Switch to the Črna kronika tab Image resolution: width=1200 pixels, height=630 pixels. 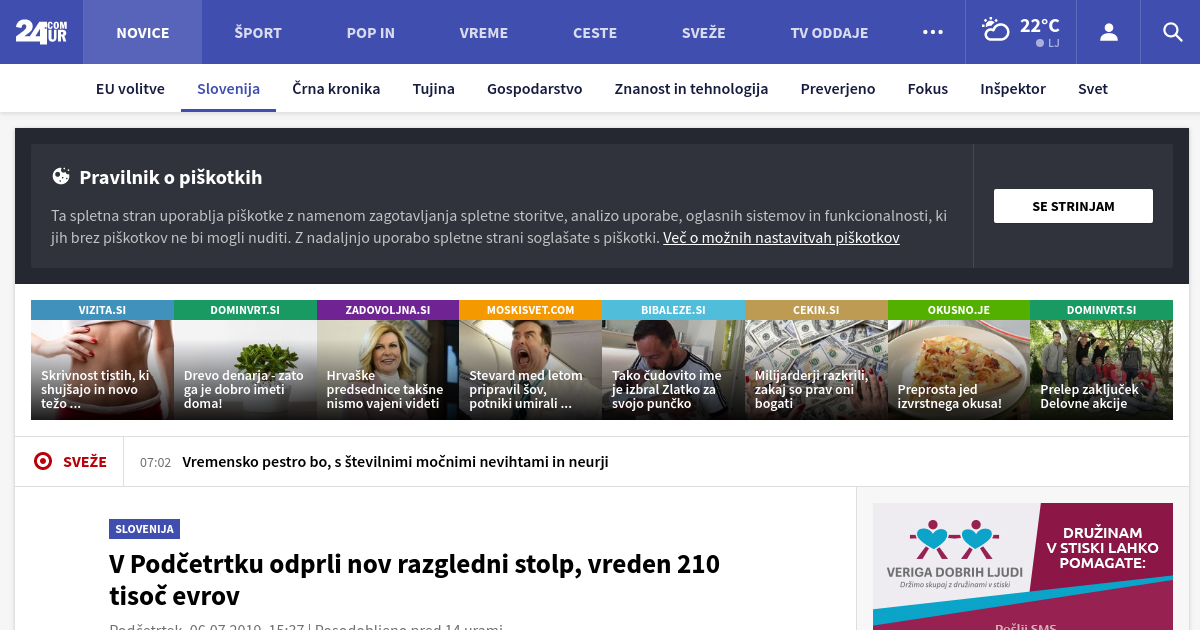click(336, 89)
